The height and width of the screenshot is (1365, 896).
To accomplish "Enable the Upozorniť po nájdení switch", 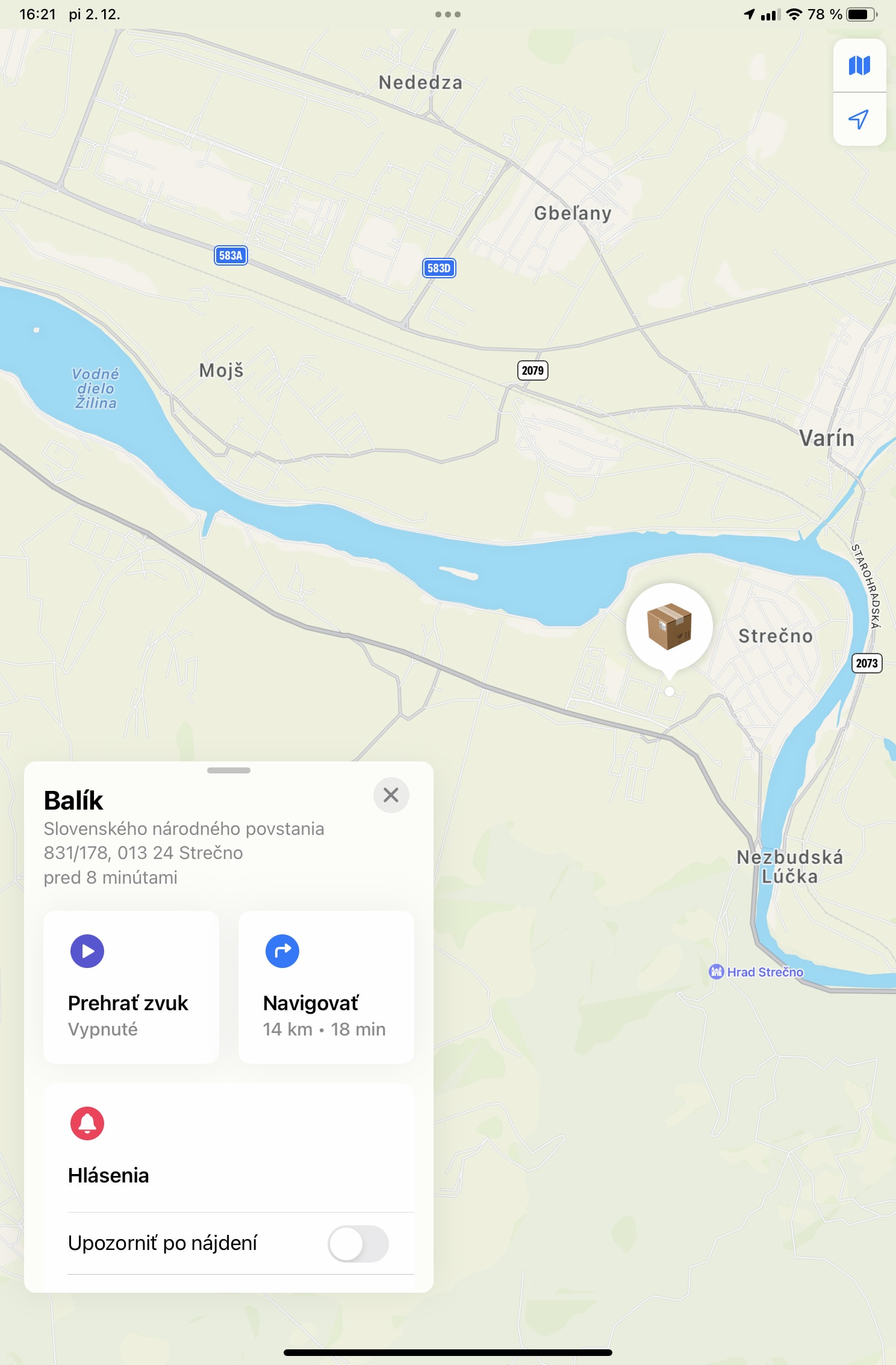I will [x=358, y=1244].
